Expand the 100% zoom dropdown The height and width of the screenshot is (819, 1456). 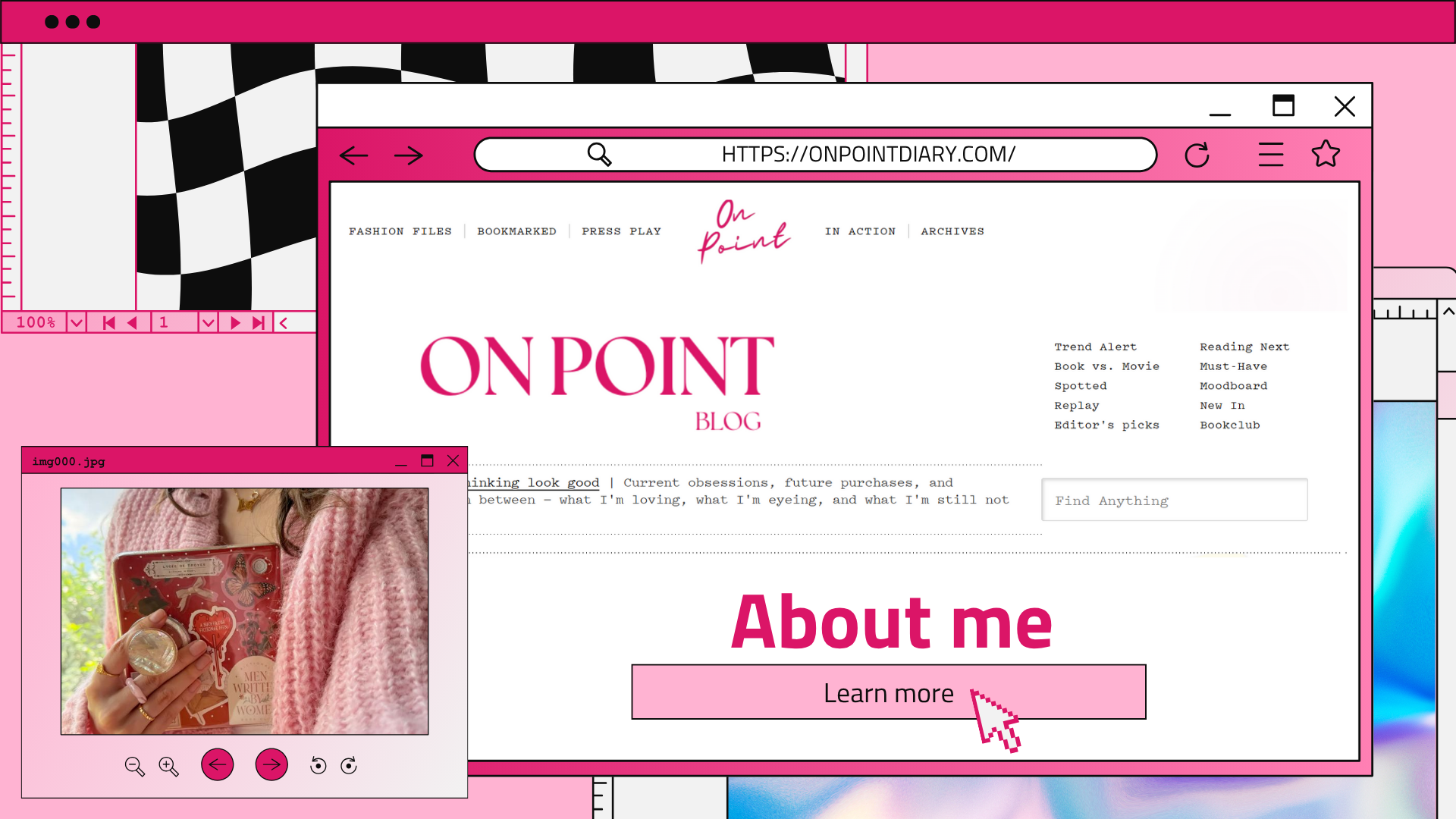[76, 322]
